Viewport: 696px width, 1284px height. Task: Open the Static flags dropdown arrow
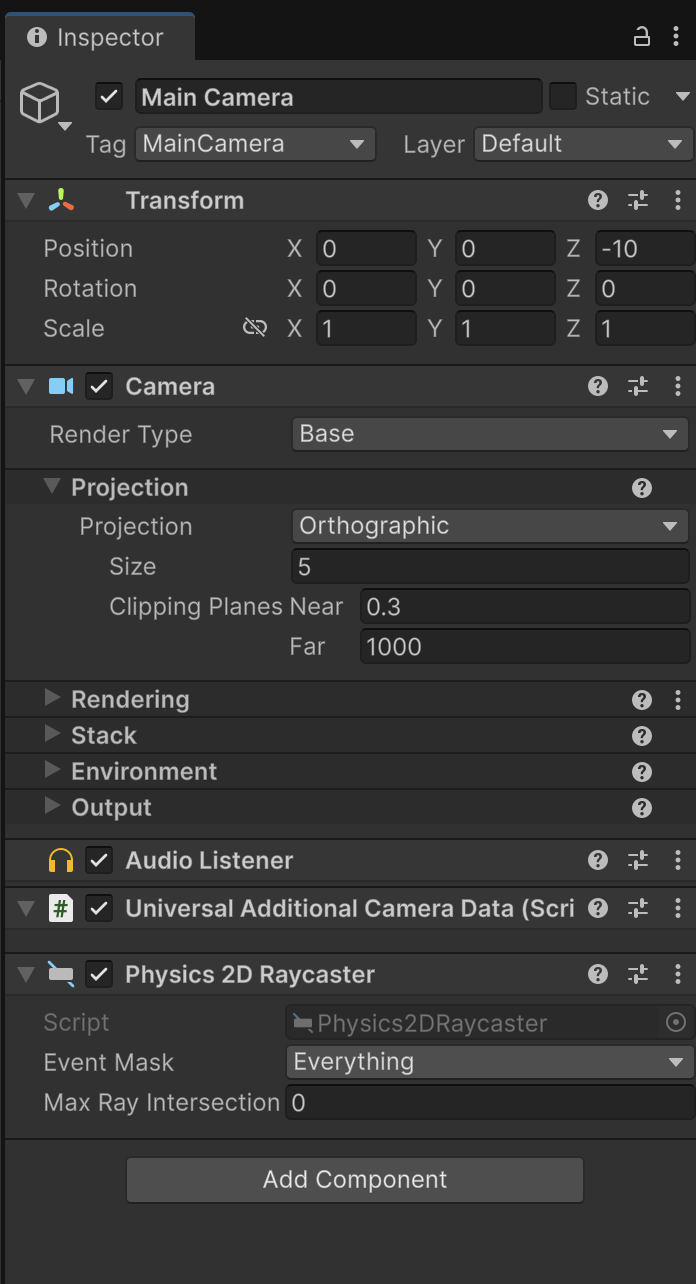(x=683, y=97)
